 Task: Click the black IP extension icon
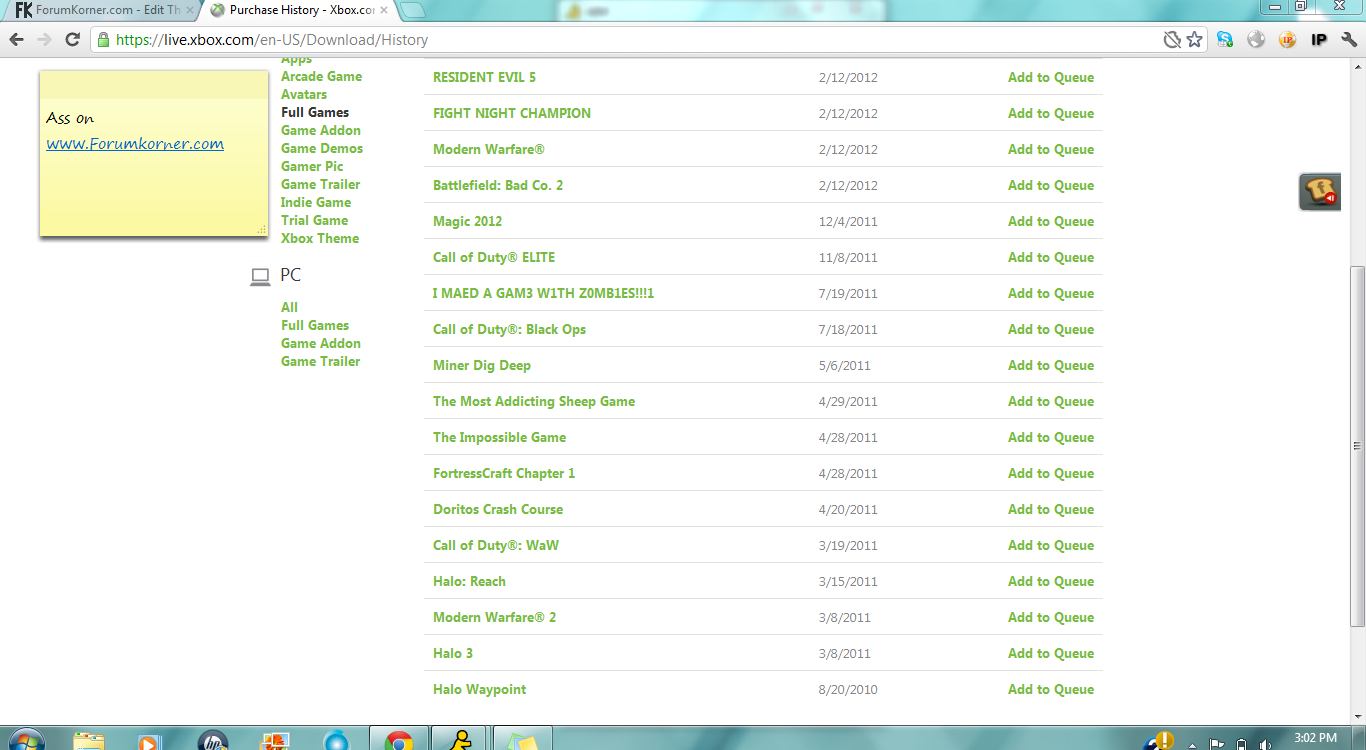click(1318, 40)
